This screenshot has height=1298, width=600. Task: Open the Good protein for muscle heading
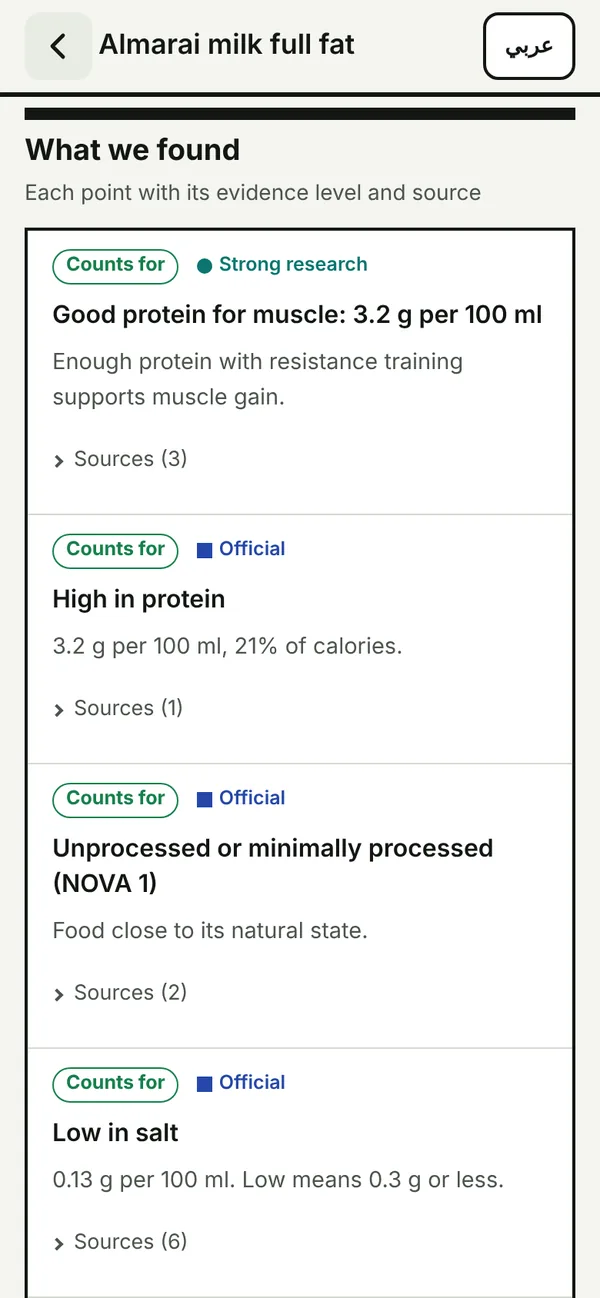298,315
